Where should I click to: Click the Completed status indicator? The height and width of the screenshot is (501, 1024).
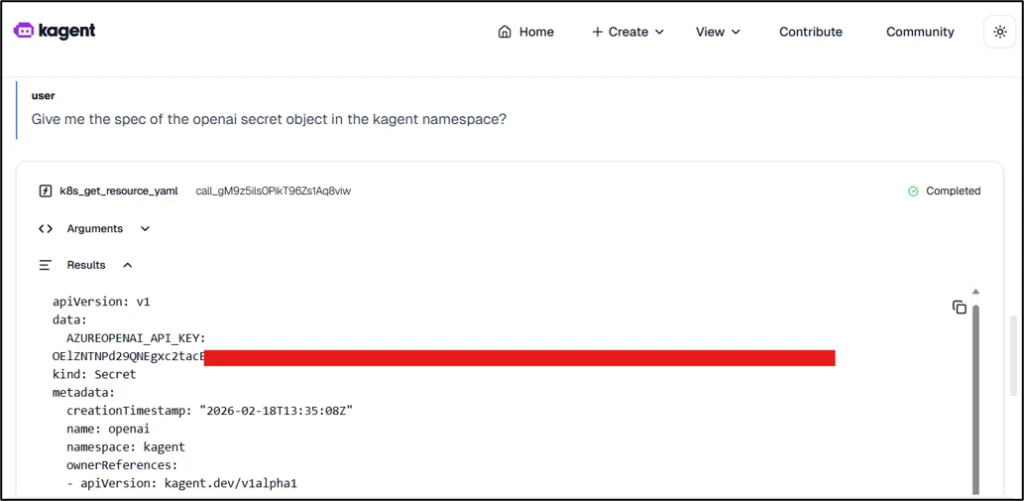click(x=944, y=191)
